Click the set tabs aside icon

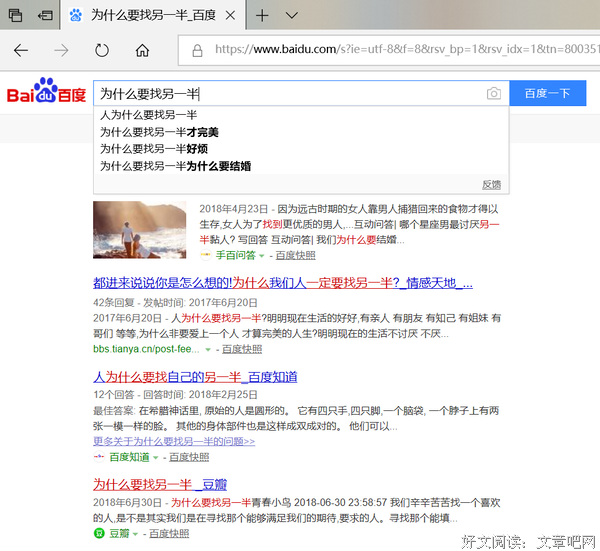[45, 15]
